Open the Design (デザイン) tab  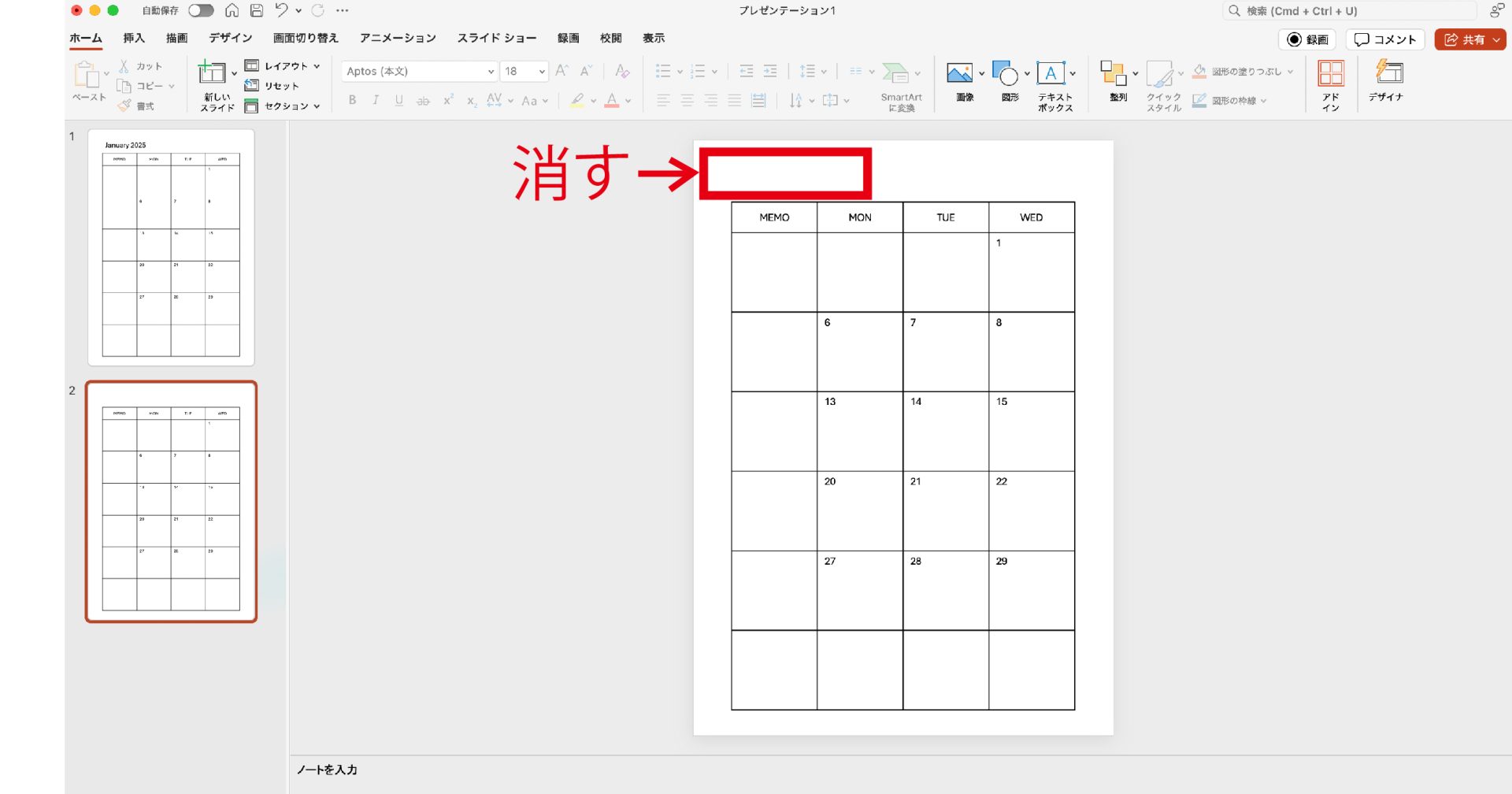(230, 38)
